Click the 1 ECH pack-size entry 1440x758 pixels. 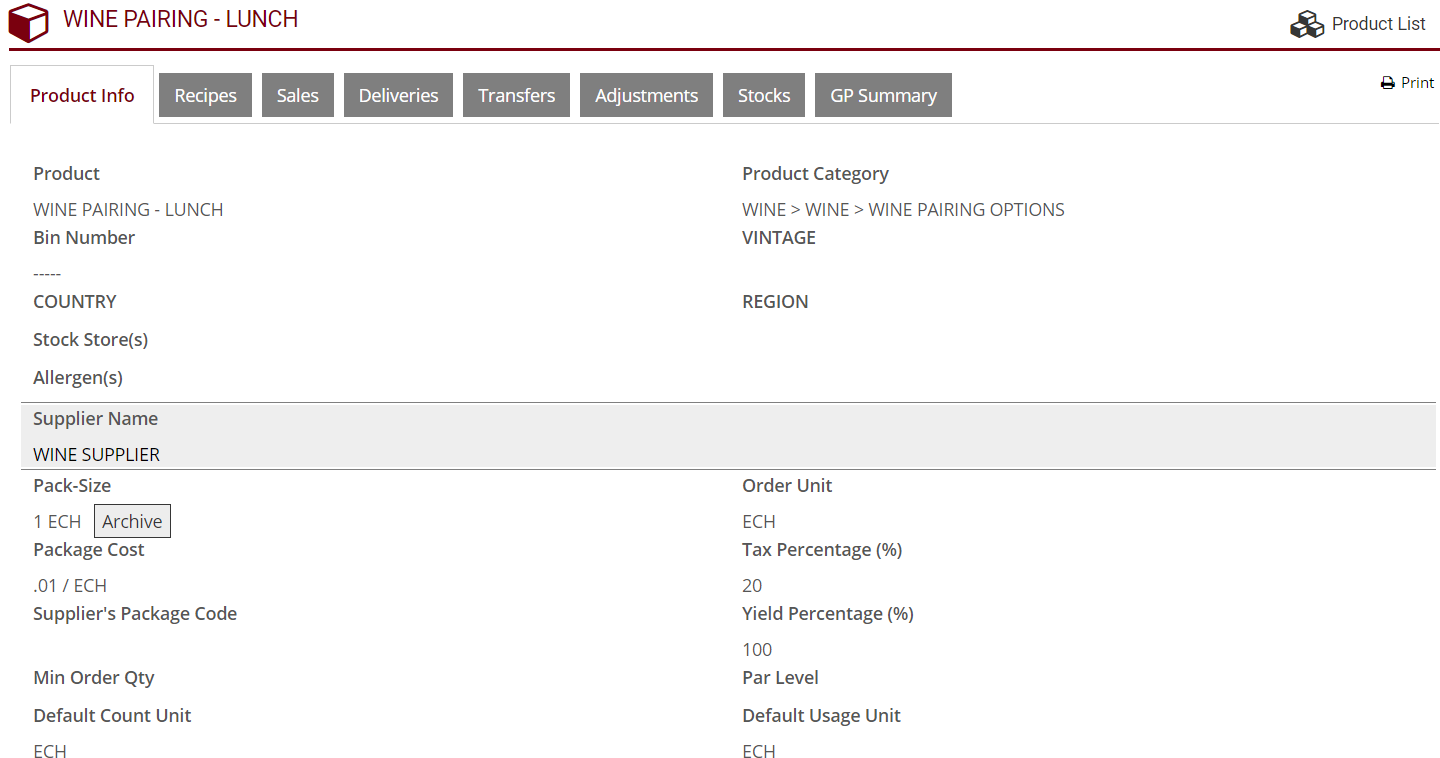click(57, 520)
